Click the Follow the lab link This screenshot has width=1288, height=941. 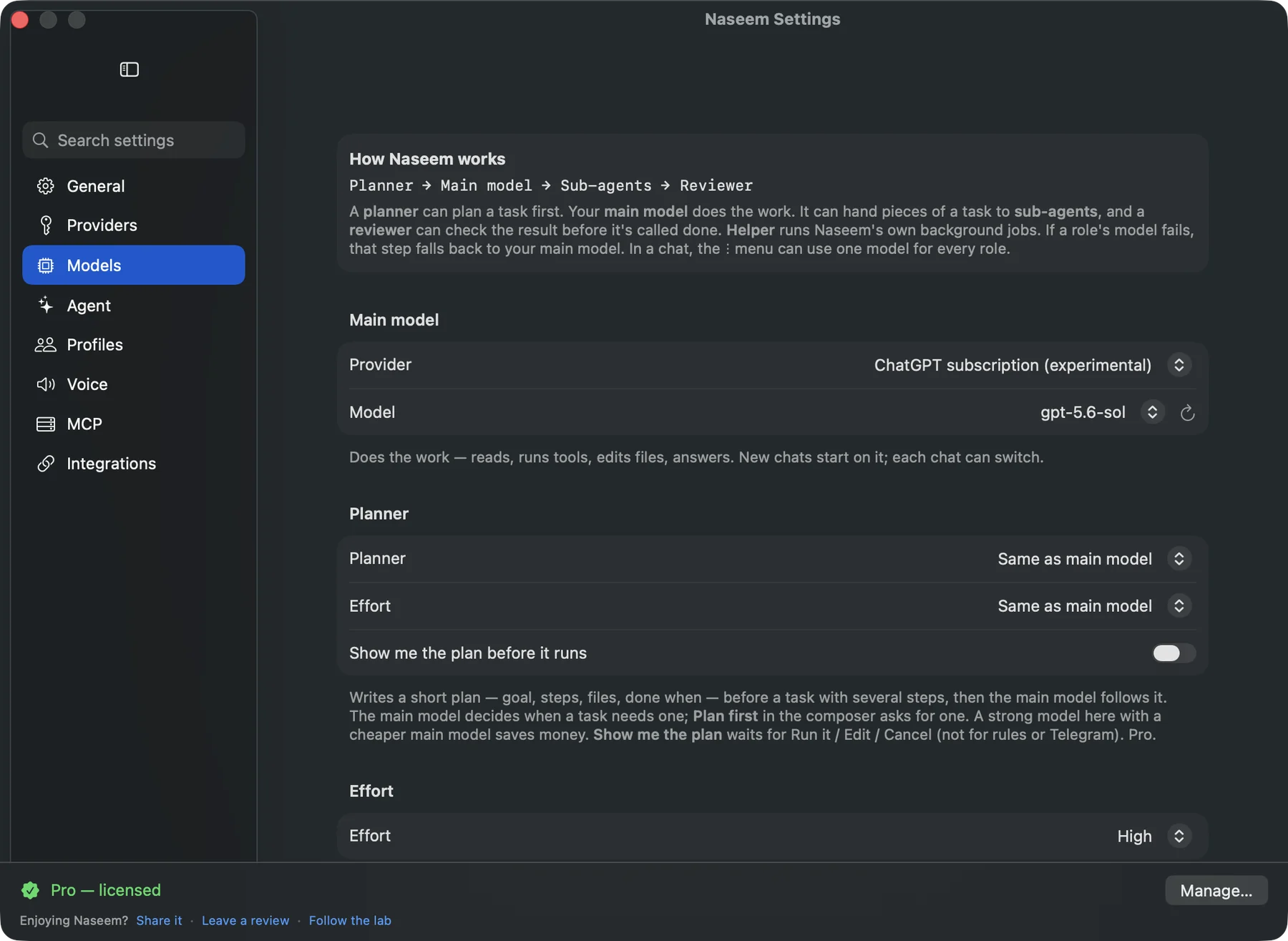tap(350, 920)
